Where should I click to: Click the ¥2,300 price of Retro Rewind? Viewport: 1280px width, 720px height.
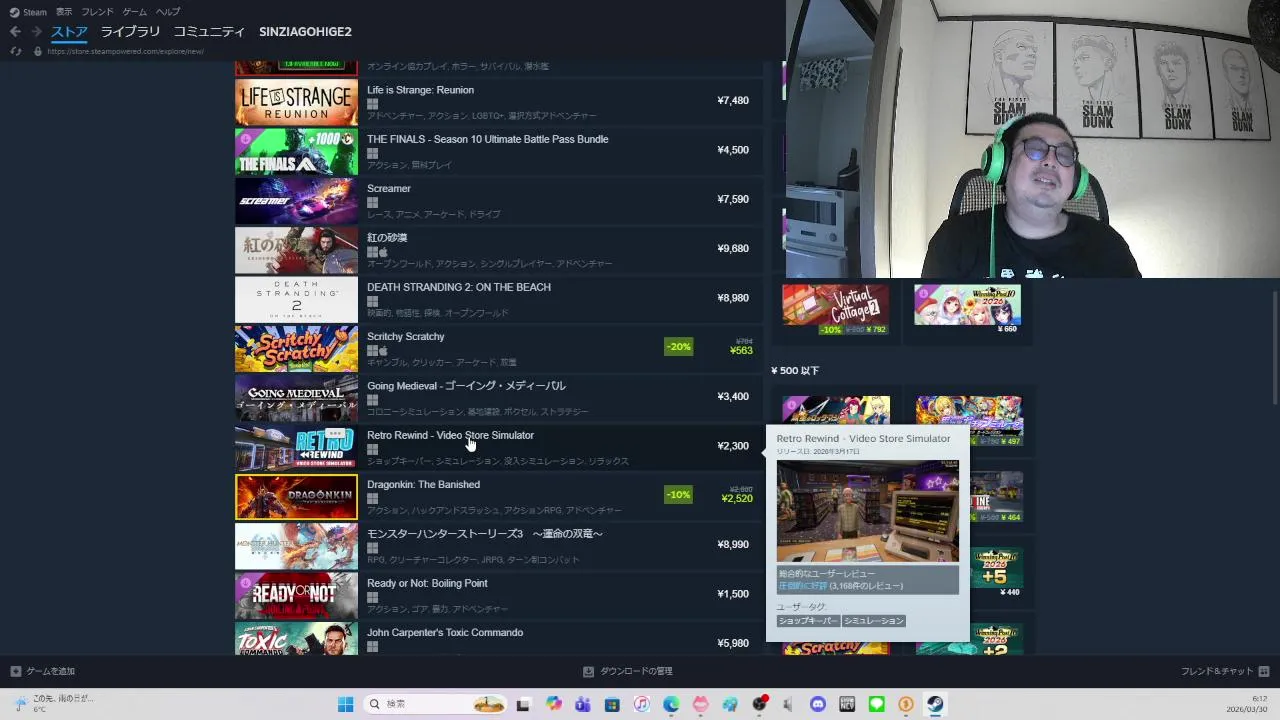point(733,446)
